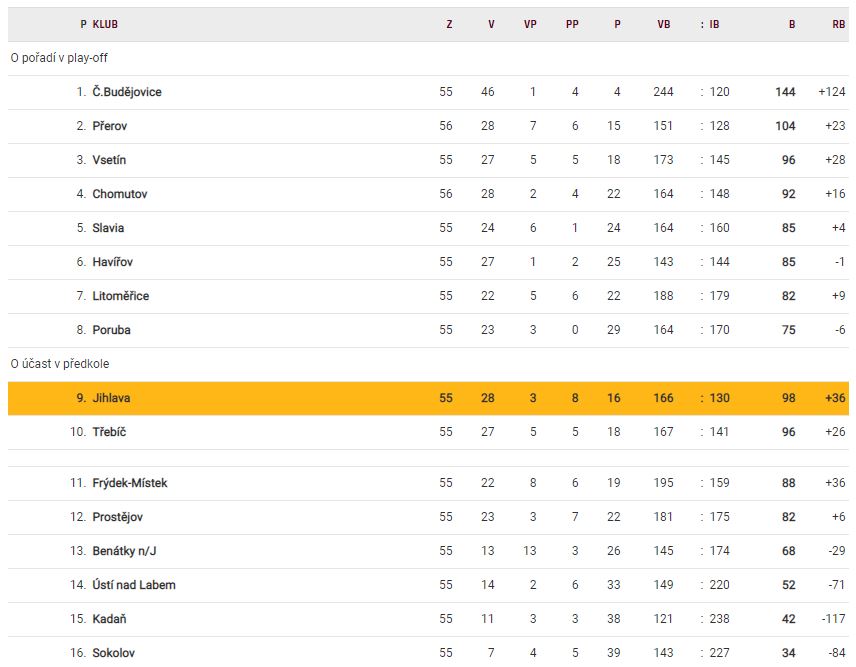The image size is (856, 667).
Task: Open Ústí nad Labem team
Action: [134, 585]
